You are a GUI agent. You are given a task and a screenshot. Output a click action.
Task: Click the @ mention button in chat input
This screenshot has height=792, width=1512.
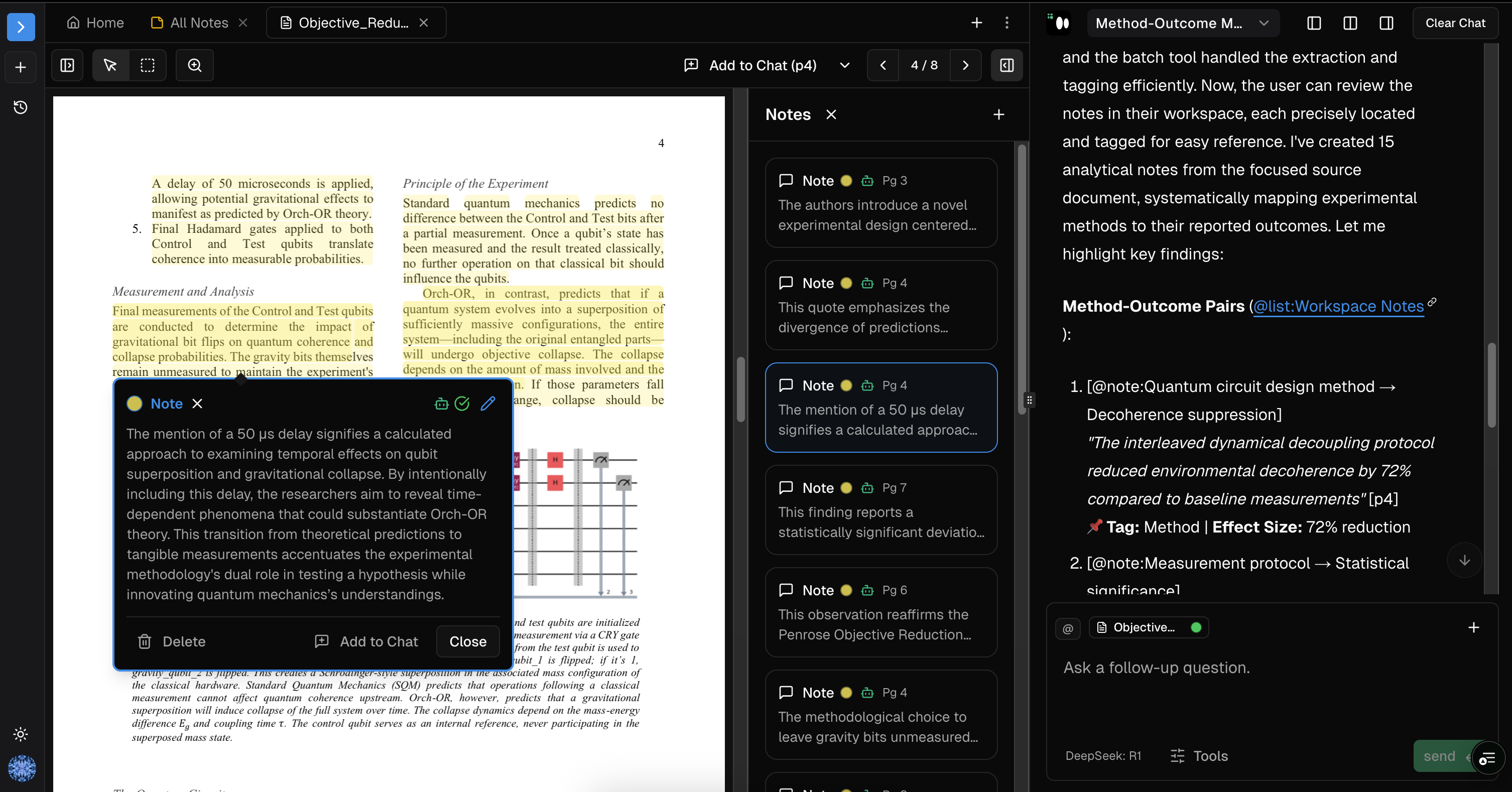1068,628
